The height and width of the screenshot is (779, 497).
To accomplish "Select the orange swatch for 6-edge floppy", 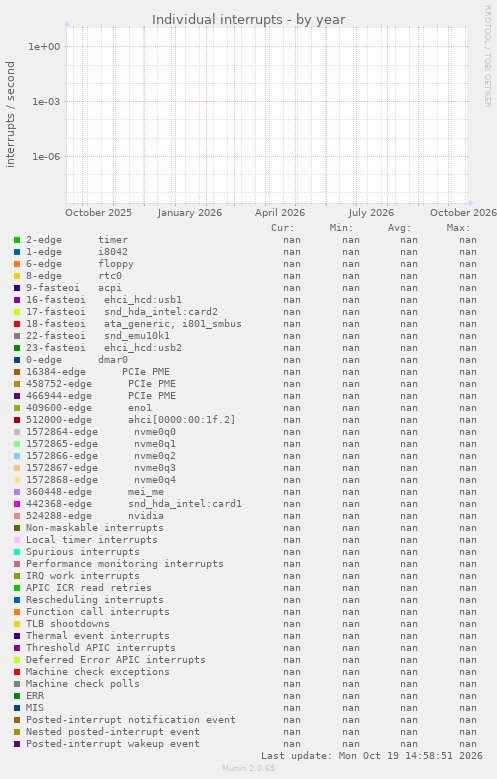I will coord(17,264).
